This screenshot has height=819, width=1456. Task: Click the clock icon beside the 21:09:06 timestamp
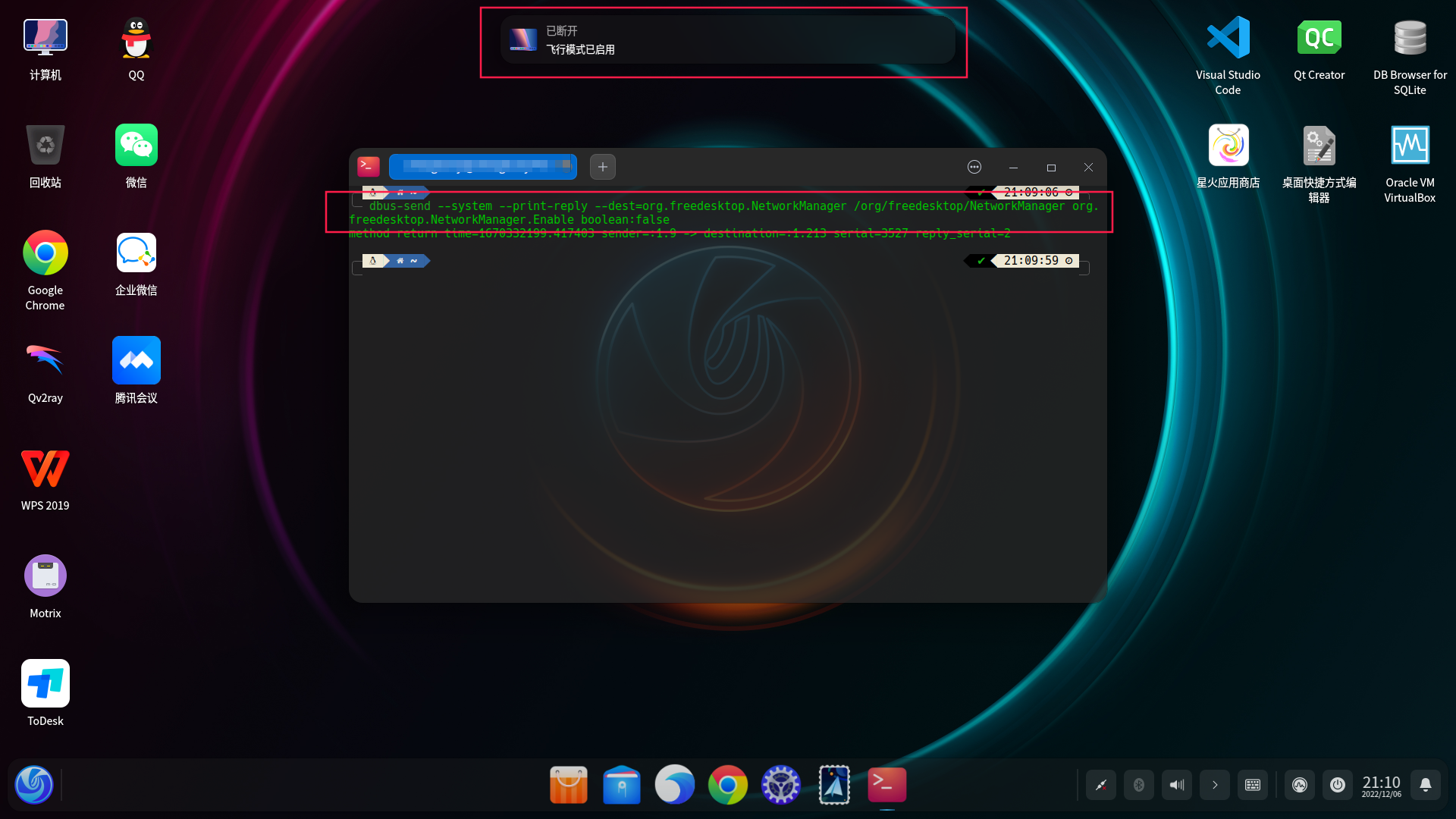pyautogui.click(x=1069, y=192)
